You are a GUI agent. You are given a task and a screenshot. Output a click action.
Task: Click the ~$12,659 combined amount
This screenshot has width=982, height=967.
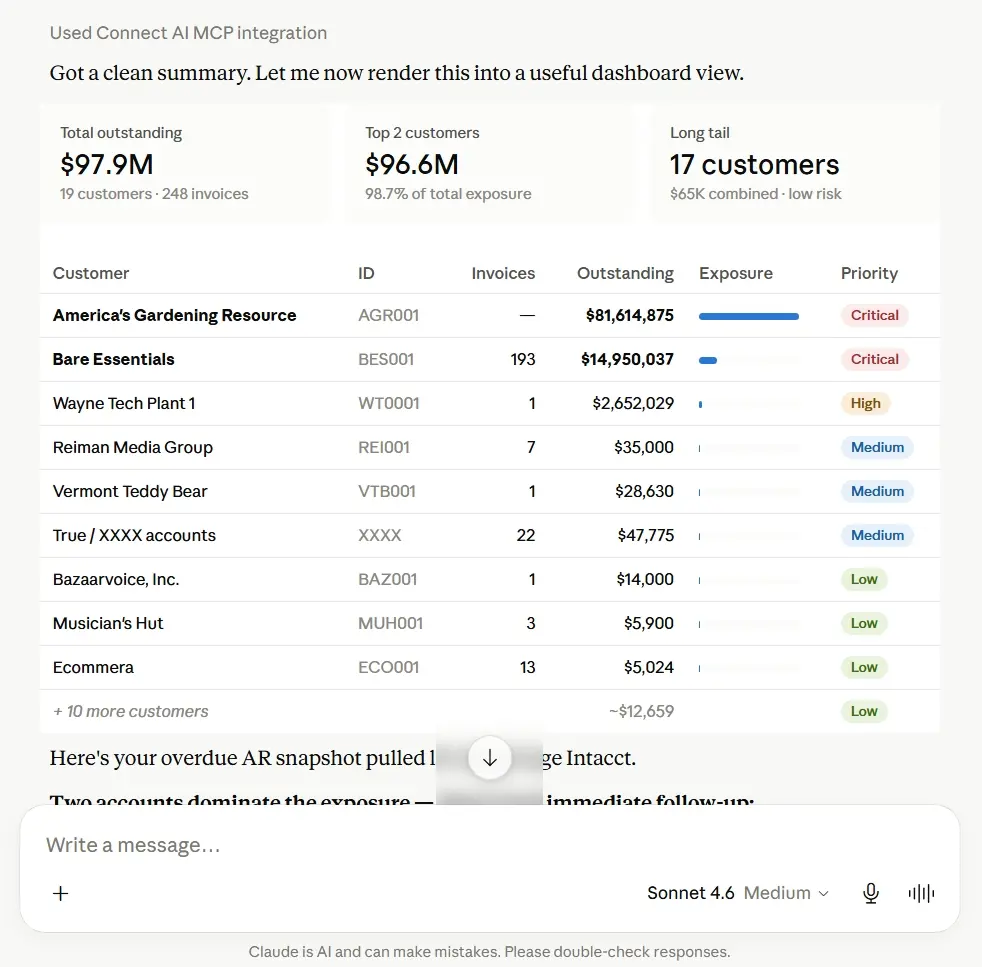pos(641,711)
